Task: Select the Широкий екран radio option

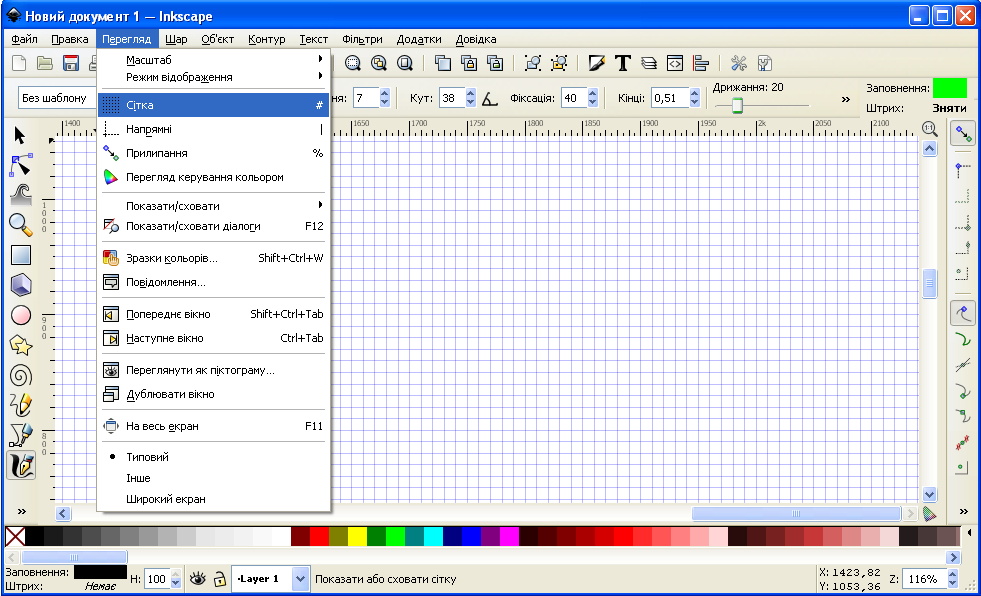Action: click(213, 499)
